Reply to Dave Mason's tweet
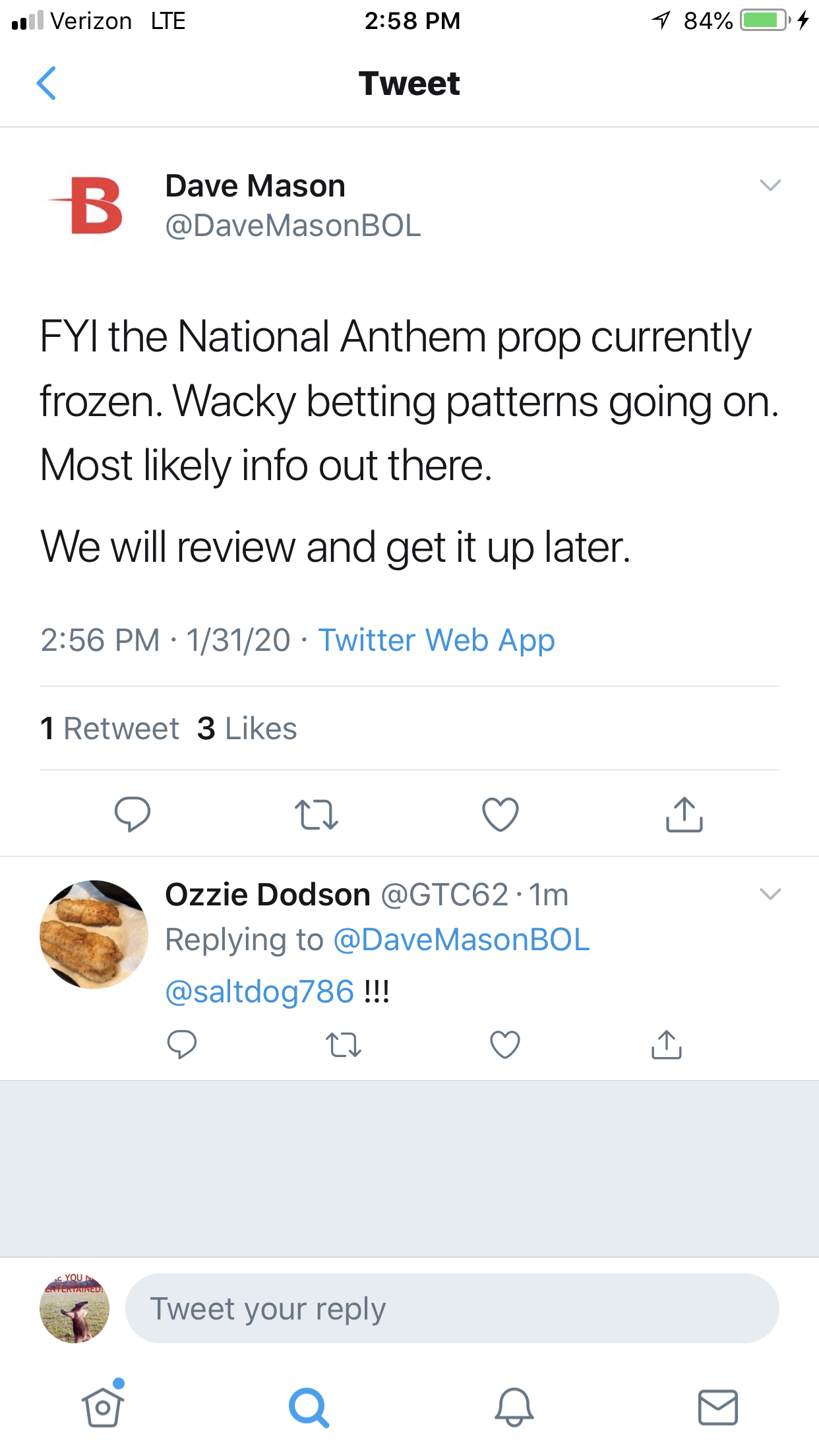 133,814
